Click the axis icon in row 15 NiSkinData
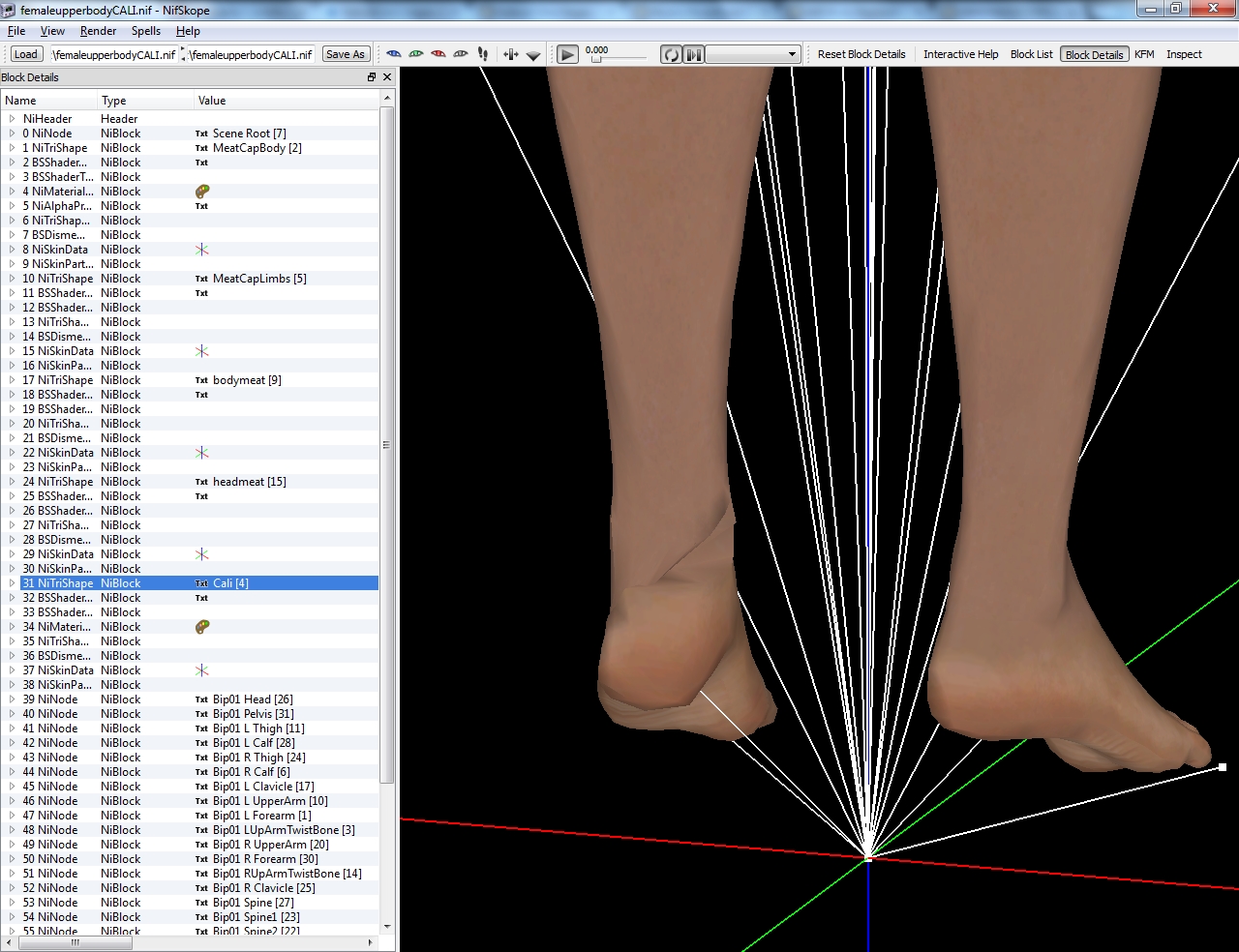 [201, 351]
